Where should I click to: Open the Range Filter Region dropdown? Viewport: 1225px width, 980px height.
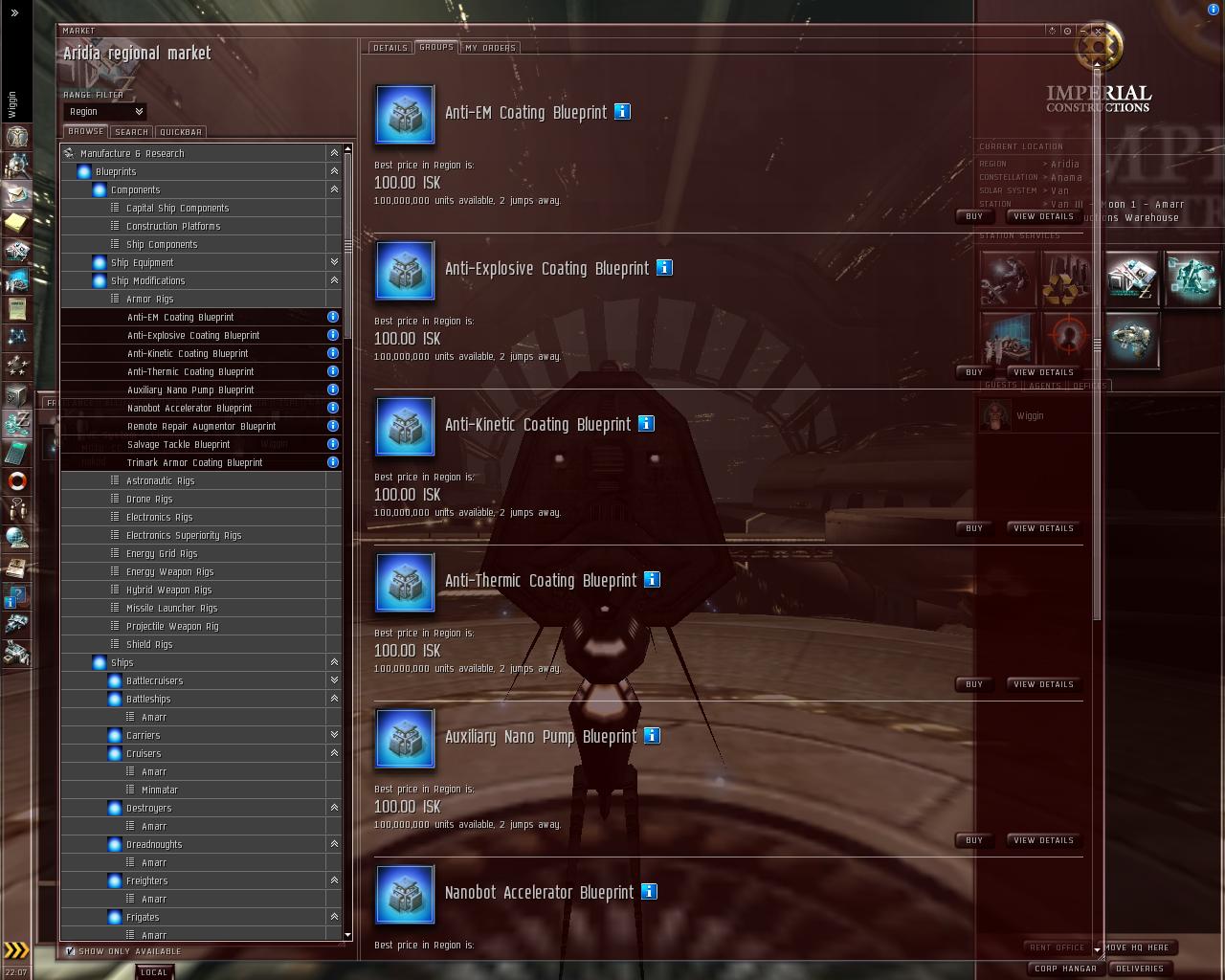(104, 112)
